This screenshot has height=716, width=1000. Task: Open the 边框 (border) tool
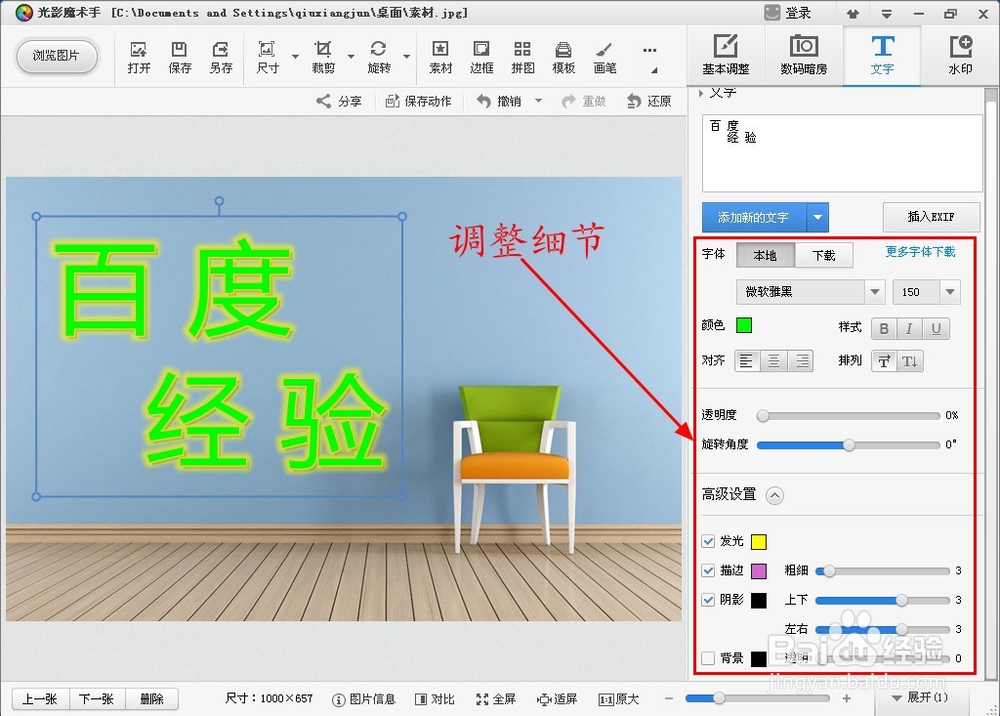coord(482,57)
